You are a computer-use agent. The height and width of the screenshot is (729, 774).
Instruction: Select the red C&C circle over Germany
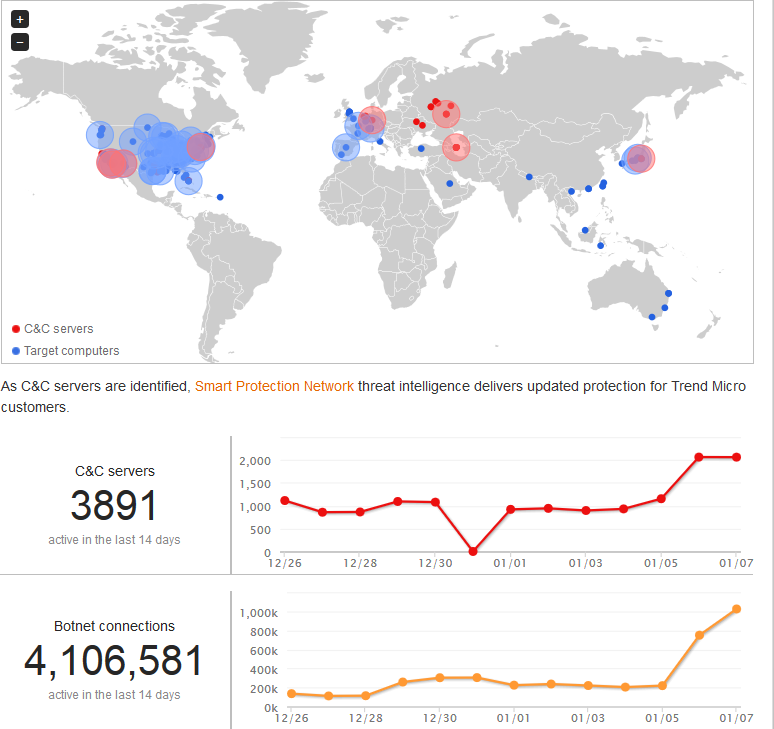[x=372, y=121]
